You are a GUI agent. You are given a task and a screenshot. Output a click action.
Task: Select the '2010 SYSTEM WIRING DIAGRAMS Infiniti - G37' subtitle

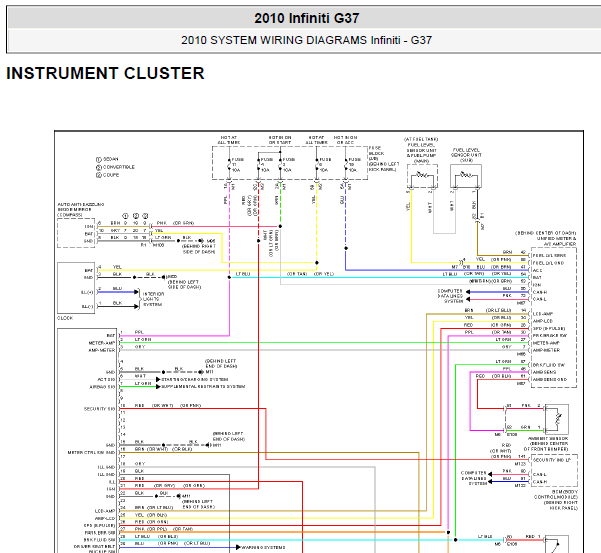pyautogui.click(x=306, y=40)
